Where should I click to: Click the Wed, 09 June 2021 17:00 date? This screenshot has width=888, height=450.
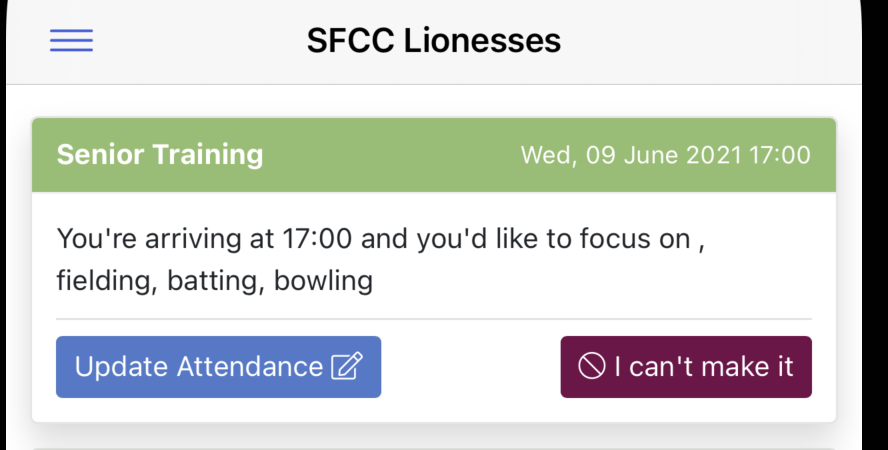click(665, 155)
